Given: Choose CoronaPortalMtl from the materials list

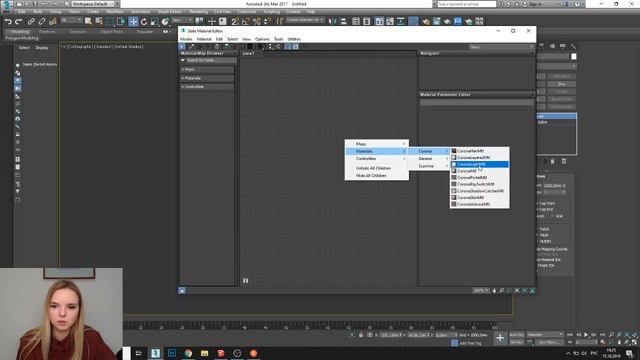Looking at the screenshot, I should point(480,178).
